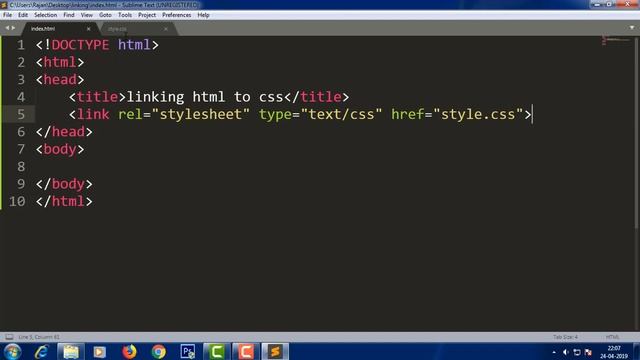
Task: Open the HTML syntax selector in status bar
Action: coord(612,337)
